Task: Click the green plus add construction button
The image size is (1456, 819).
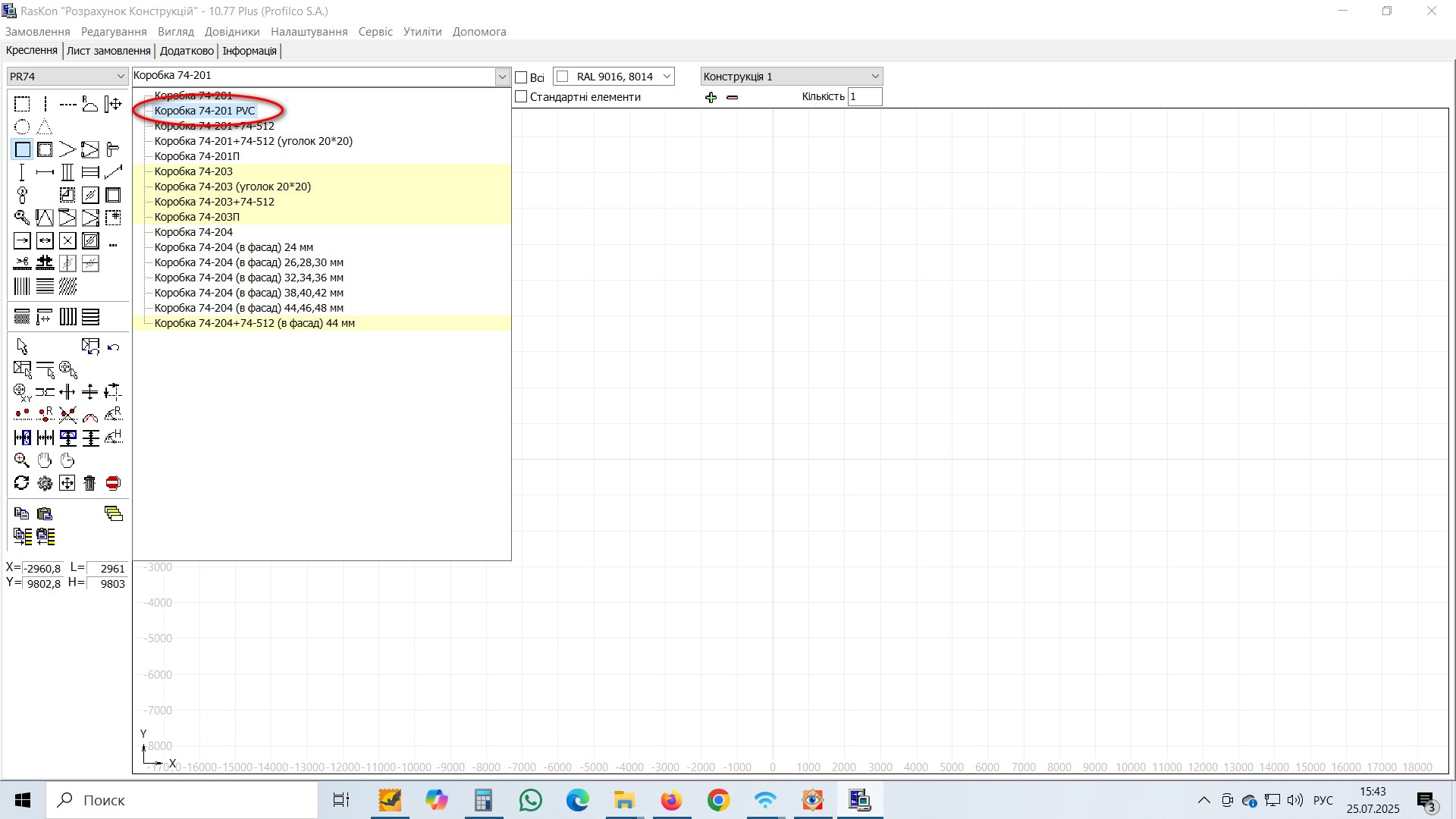Action: pos(711,97)
